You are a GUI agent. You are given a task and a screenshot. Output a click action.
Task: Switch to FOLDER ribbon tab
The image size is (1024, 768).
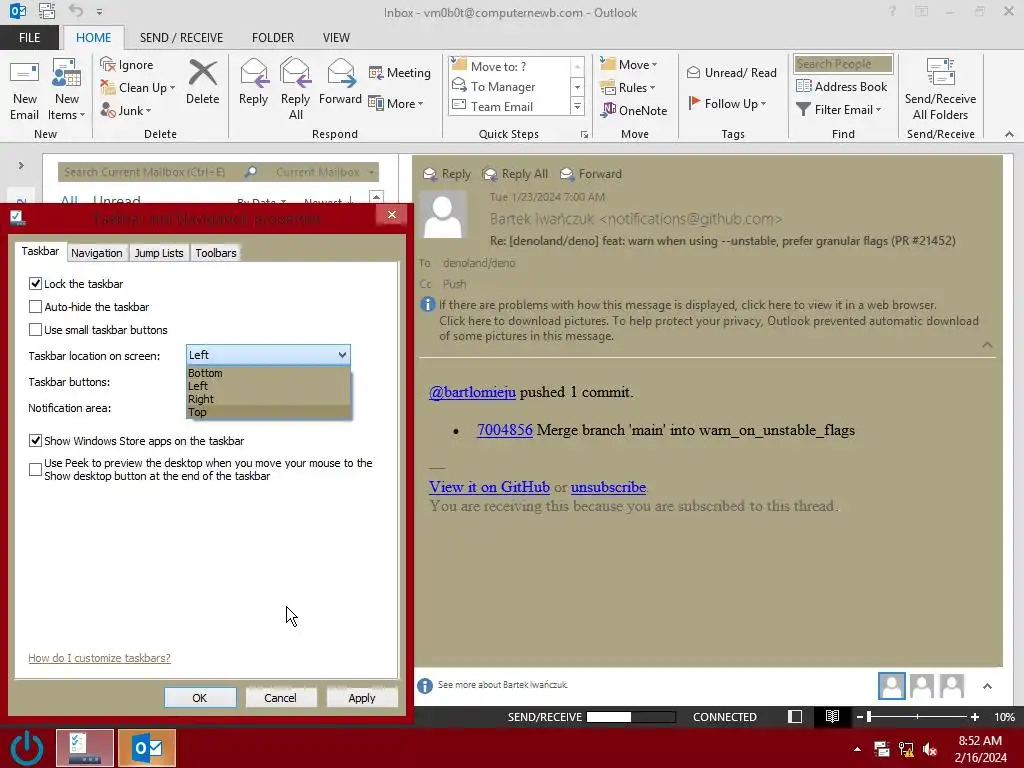[273, 37]
